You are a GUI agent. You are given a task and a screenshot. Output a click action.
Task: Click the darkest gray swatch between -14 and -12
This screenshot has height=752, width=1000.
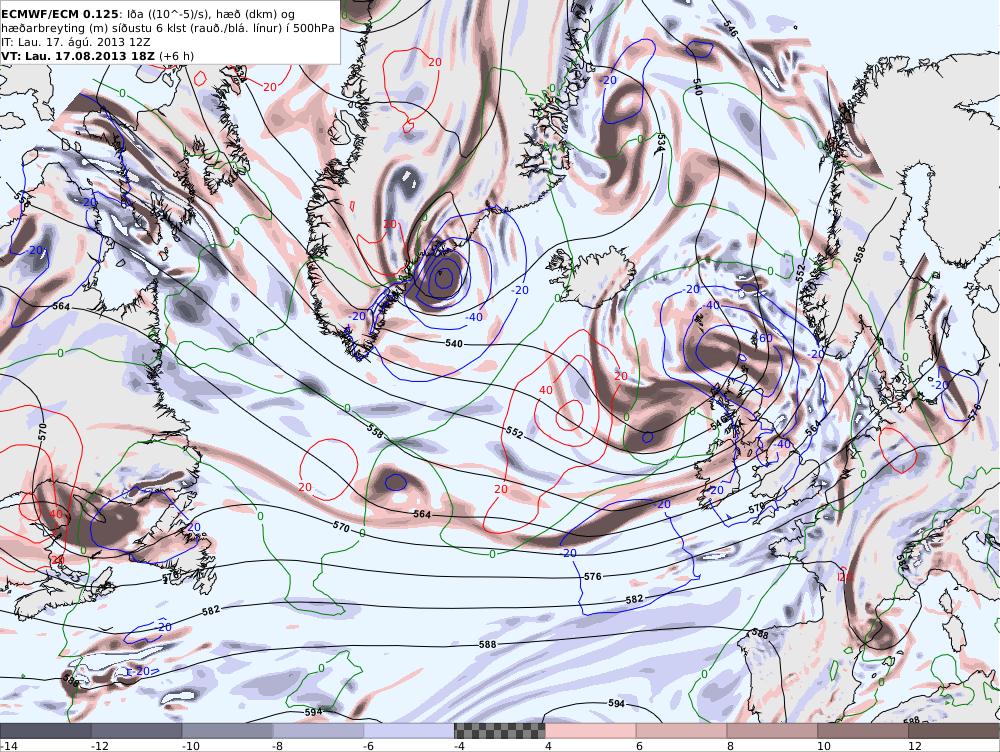pyautogui.click(x=46, y=731)
